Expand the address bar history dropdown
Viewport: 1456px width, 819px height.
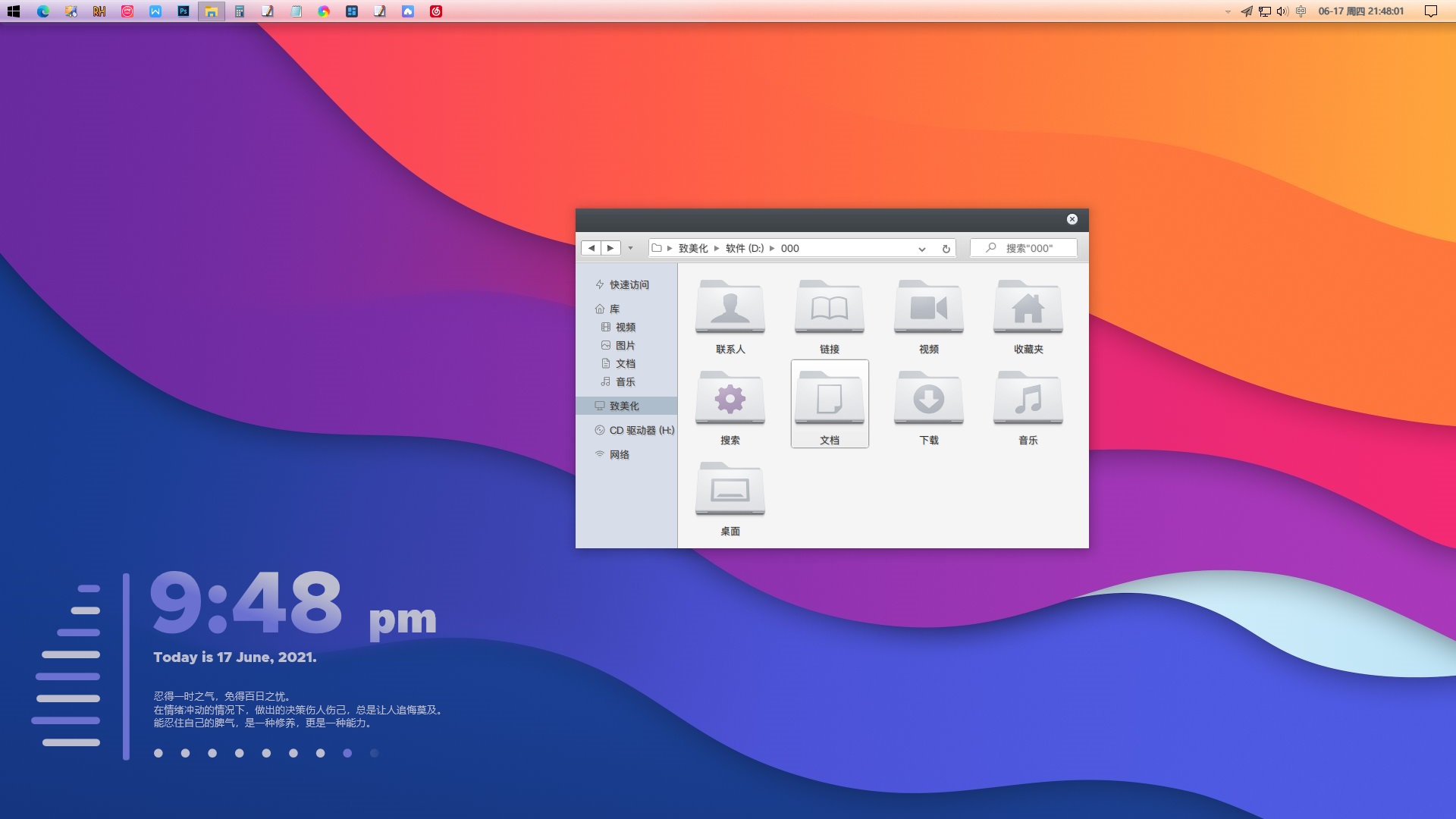921,249
